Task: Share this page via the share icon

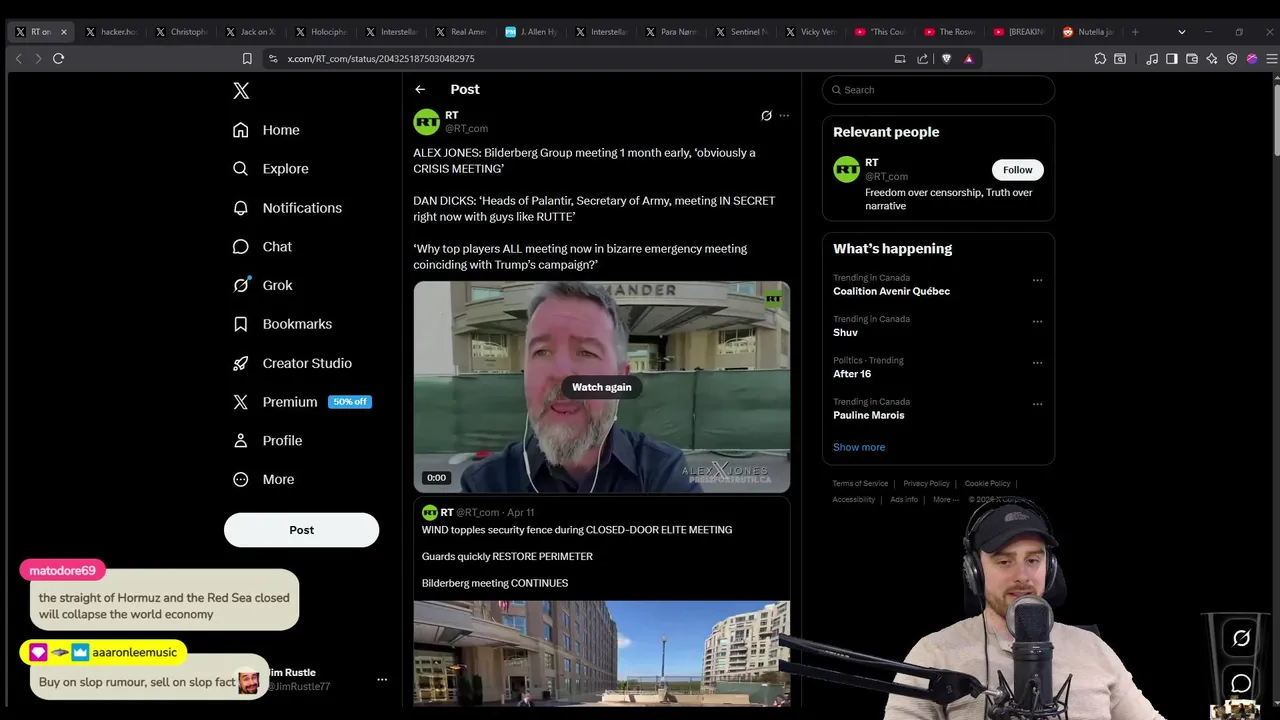Action: (922, 59)
